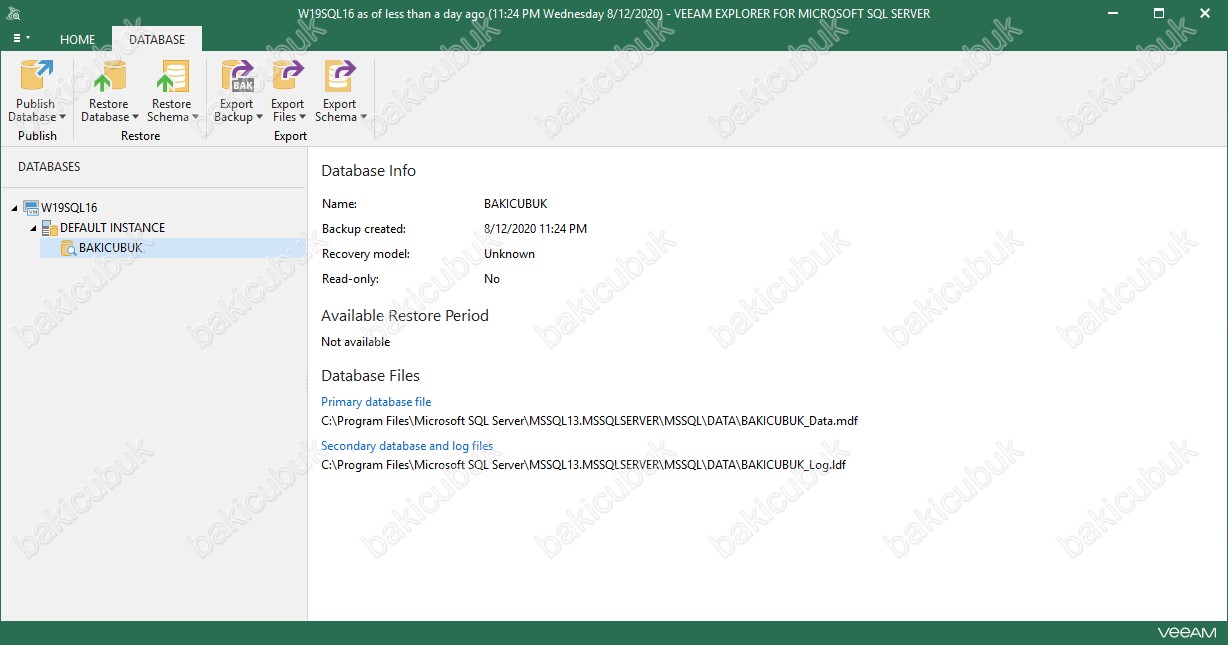
Task: Click the Database Files heading
Action: pos(371,376)
